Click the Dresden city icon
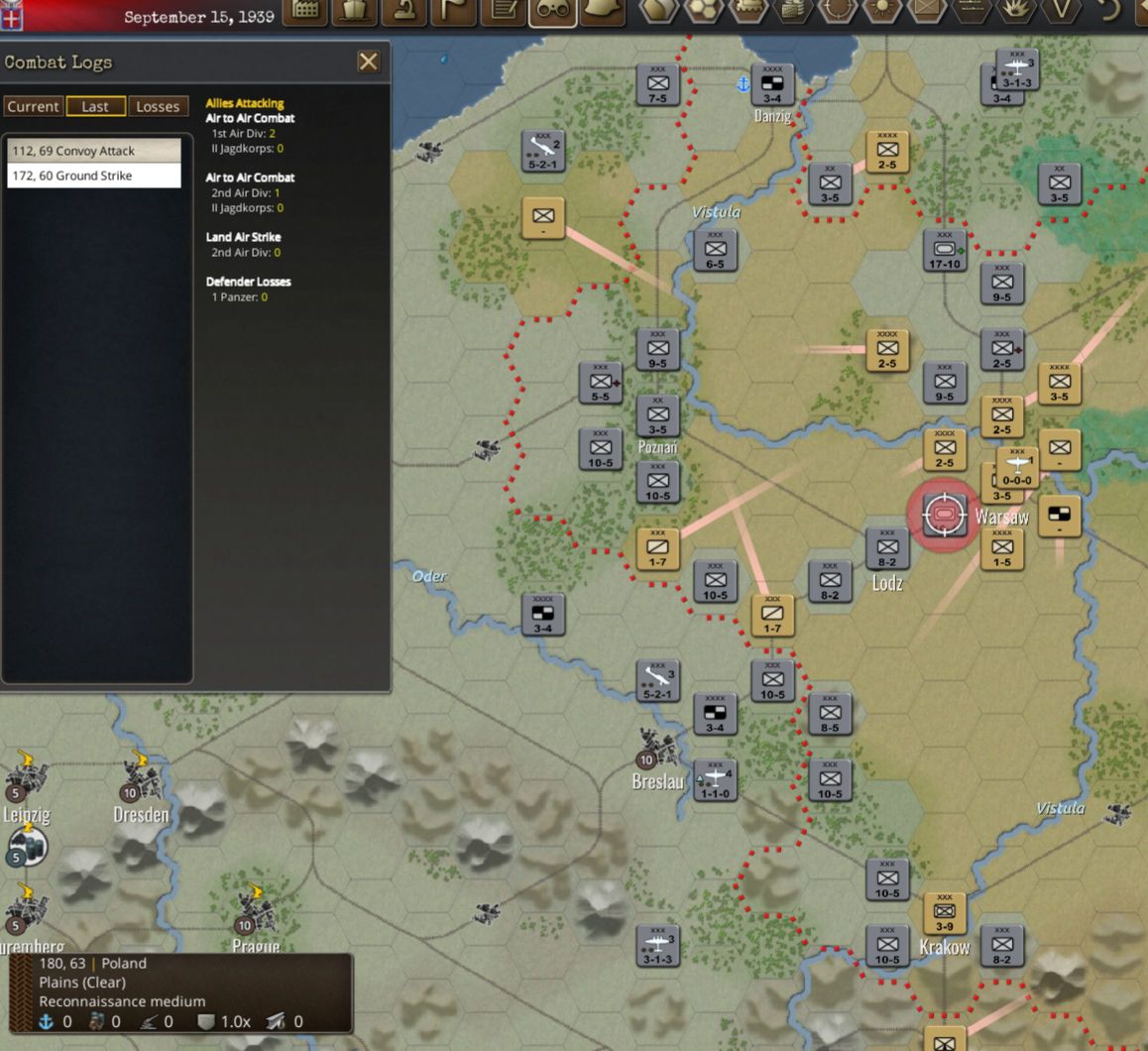Image resolution: width=1148 pixels, height=1051 pixels. [142, 777]
